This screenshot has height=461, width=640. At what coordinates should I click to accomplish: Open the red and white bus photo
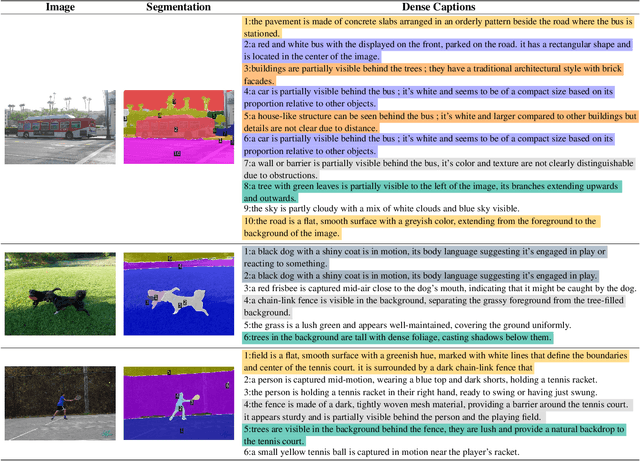click(59, 126)
